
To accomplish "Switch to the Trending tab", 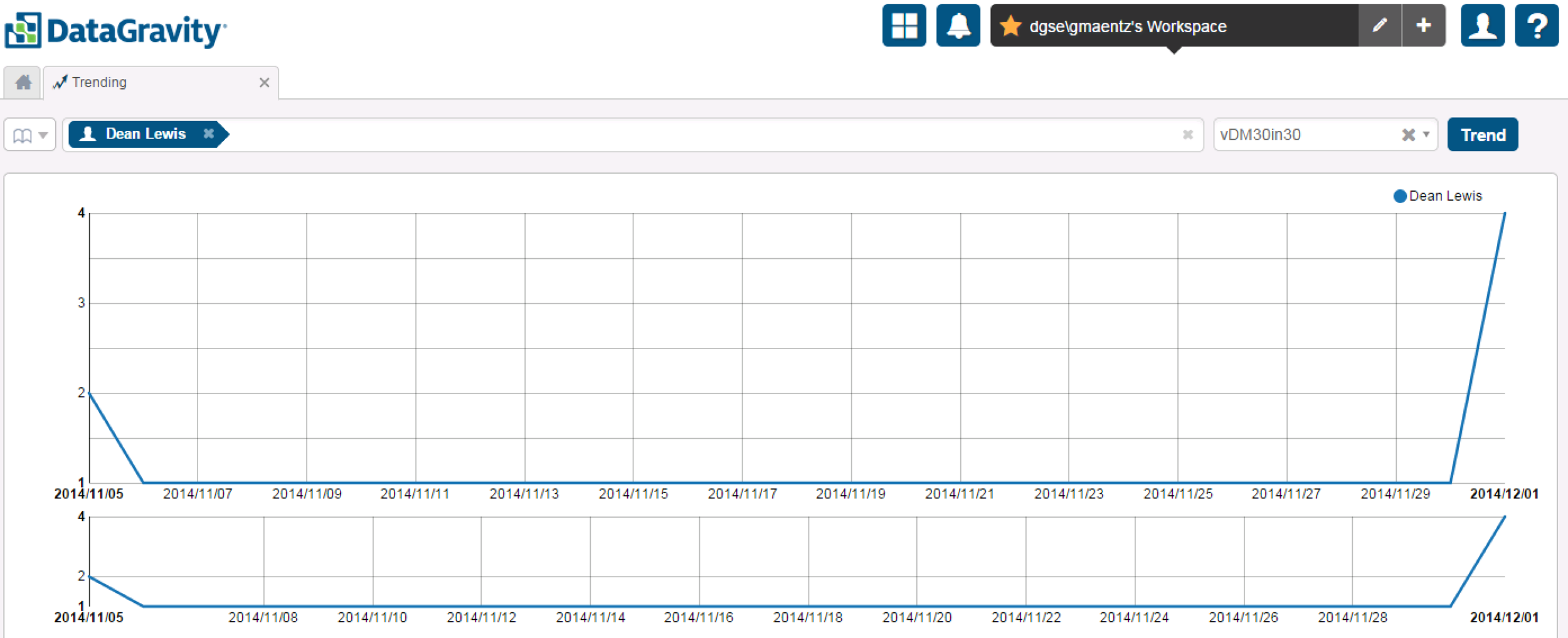I will pyautogui.click(x=161, y=83).
